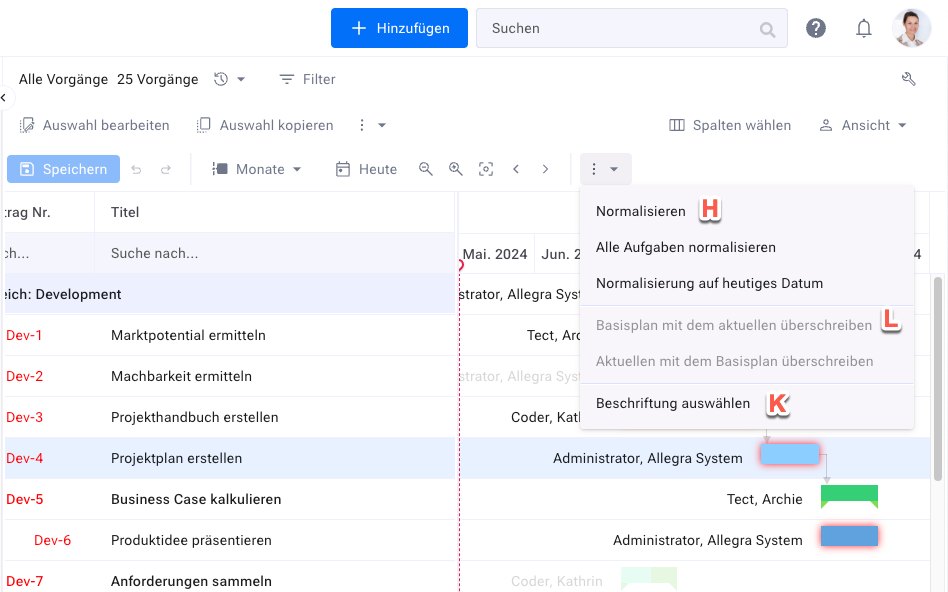Image resolution: width=948 pixels, height=592 pixels.
Task: Open the notifications bell
Action: pyautogui.click(x=864, y=28)
